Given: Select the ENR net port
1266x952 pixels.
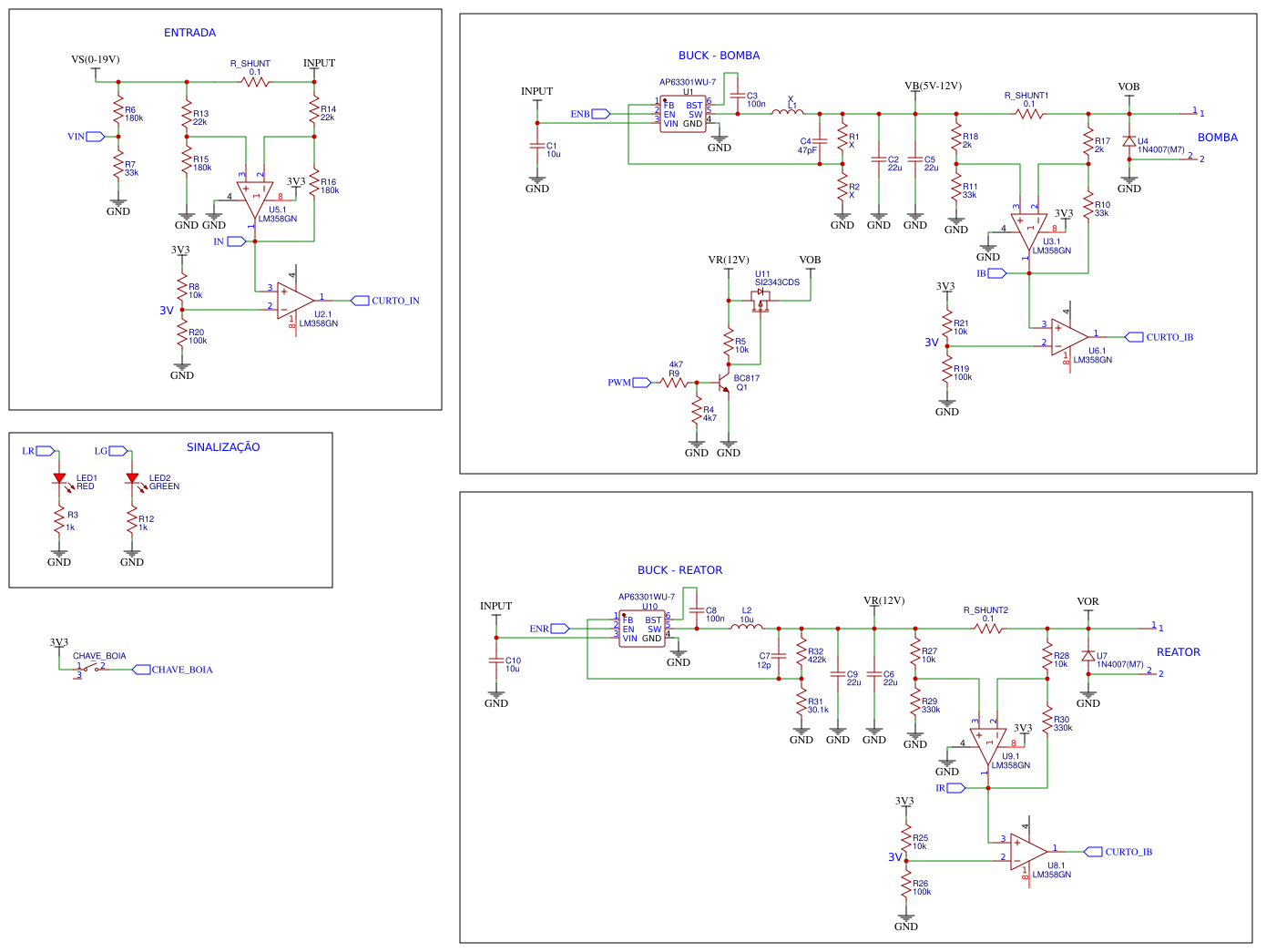Looking at the screenshot, I should (x=549, y=629).
